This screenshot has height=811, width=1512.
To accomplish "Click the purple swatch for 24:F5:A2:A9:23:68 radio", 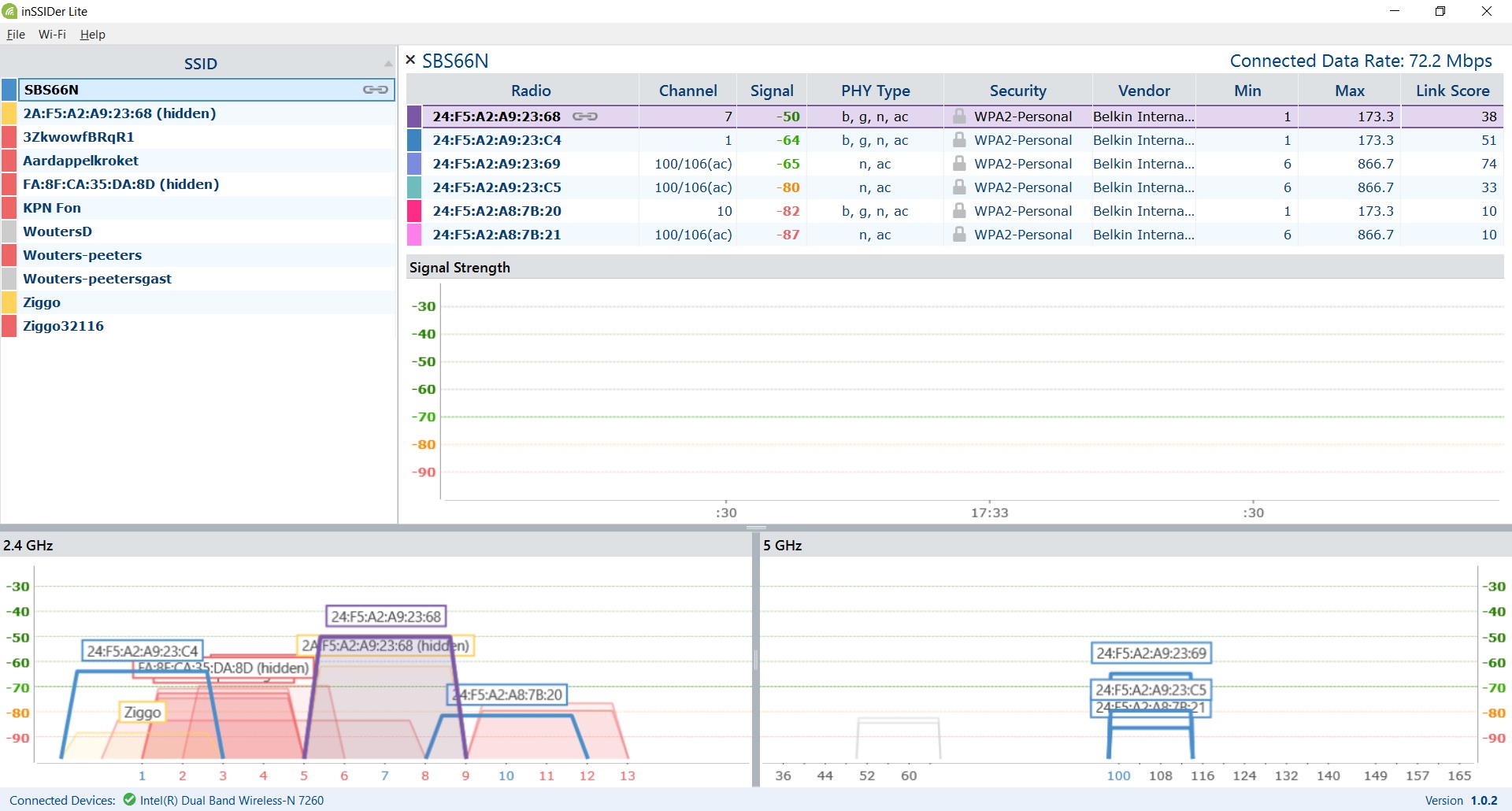I will coord(414,117).
